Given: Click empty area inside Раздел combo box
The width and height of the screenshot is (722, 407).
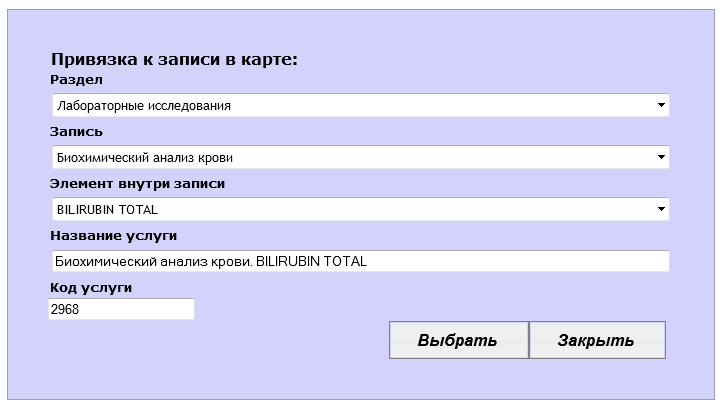Looking at the screenshot, I should coord(450,105).
